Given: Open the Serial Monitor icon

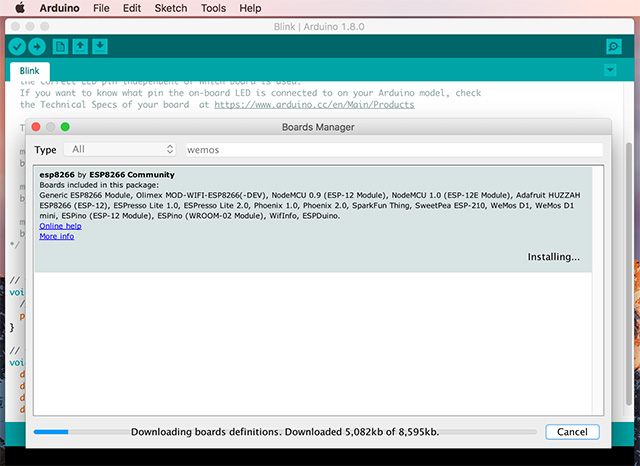Looking at the screenshot, I should [x=613, y=46].
